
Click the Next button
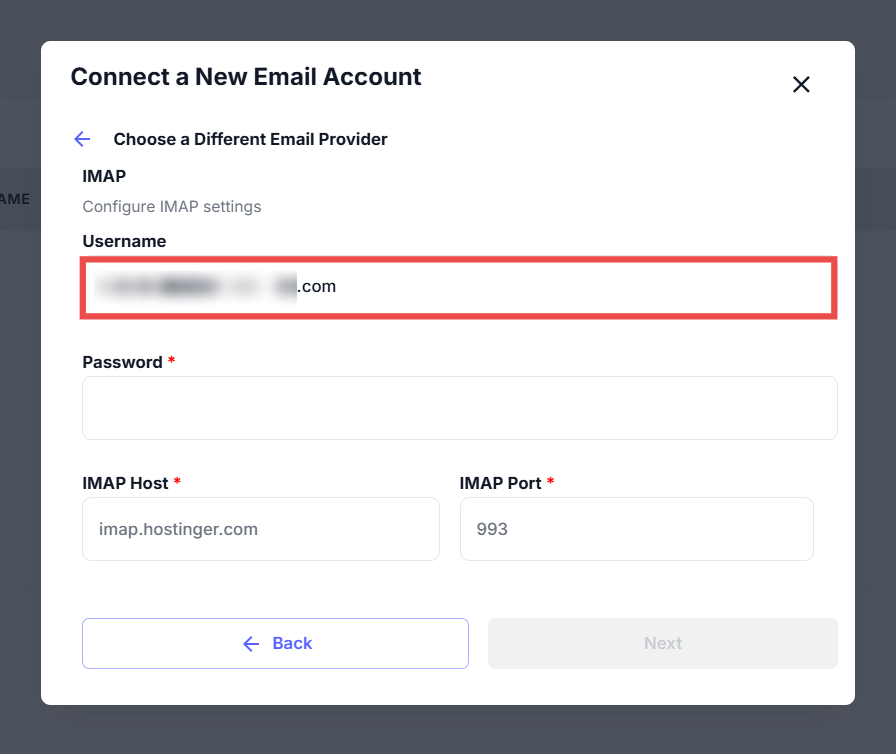coord(662,643)
